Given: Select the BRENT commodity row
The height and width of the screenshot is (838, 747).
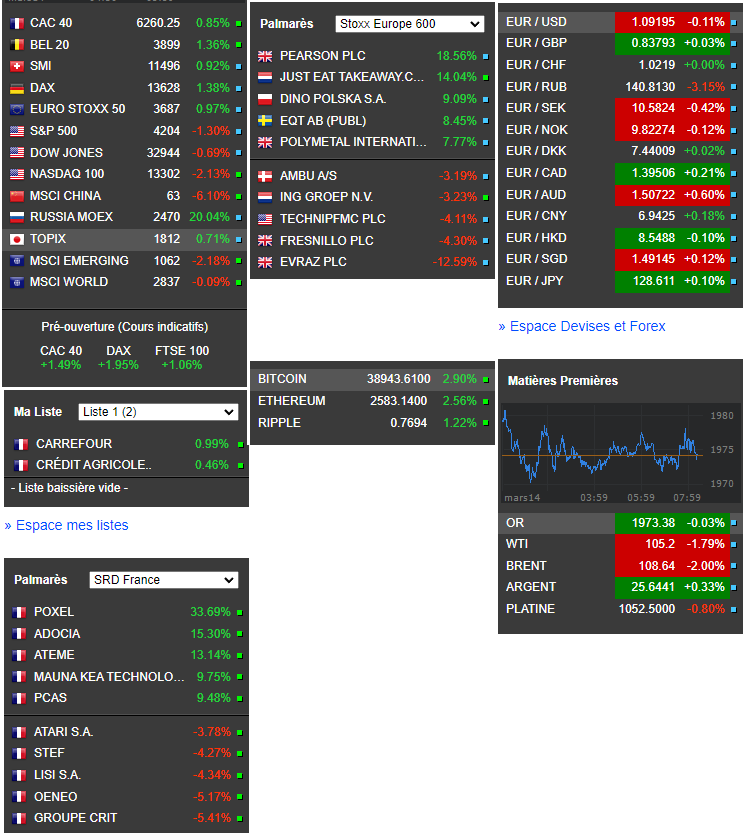Looking at the screenshot, I should (x=620, y=566).
